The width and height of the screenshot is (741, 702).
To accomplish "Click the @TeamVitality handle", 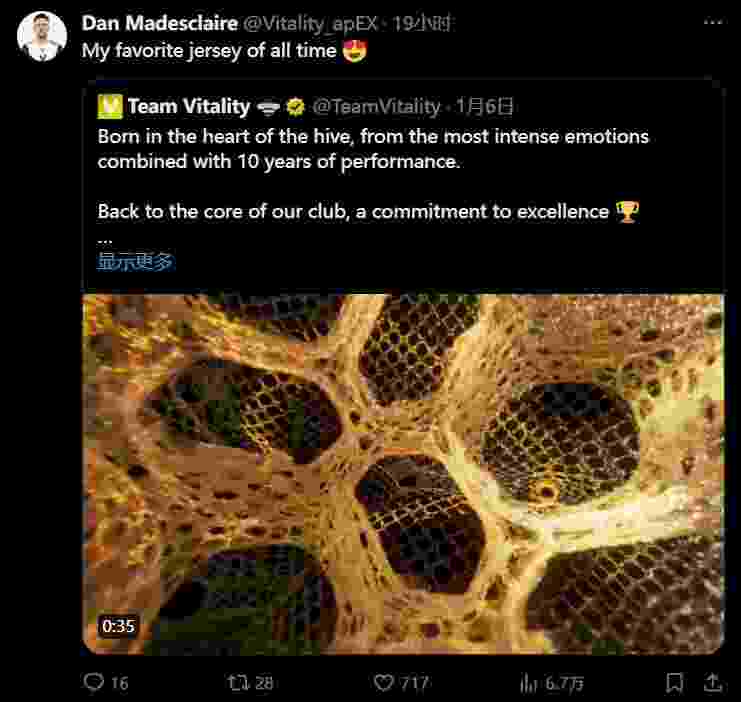I will pos(376,106).
